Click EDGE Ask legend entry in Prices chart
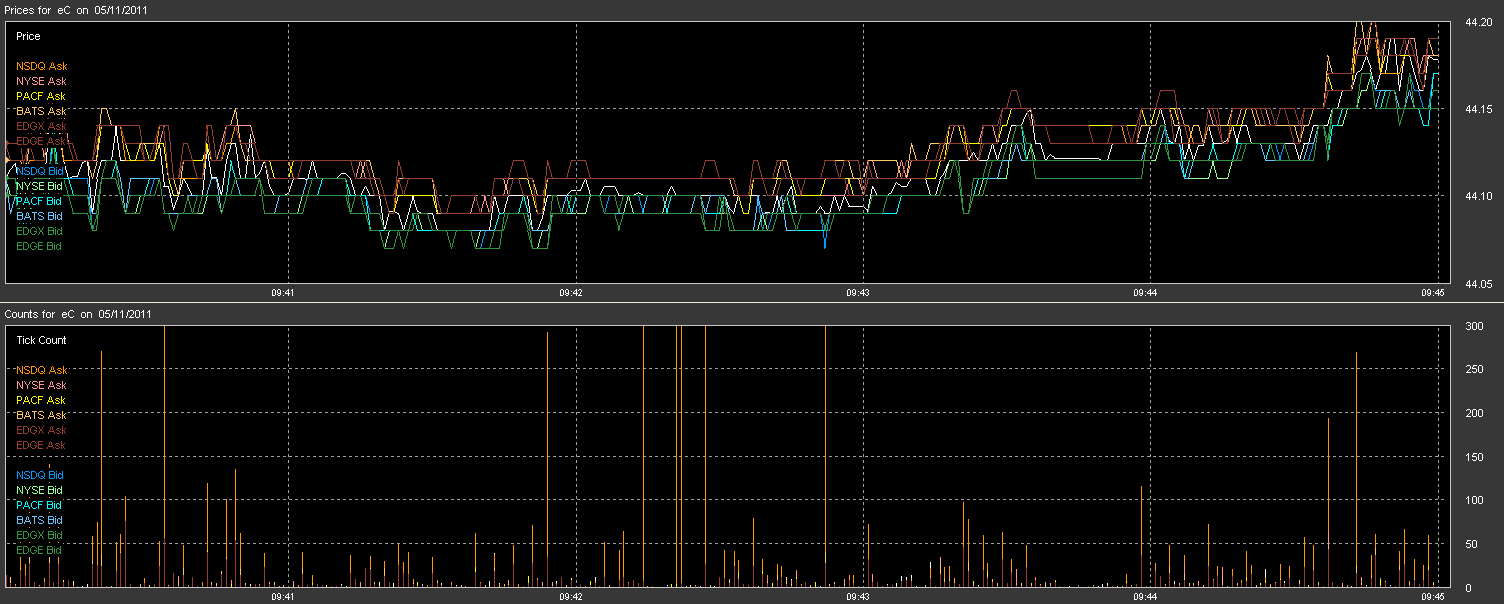Viewport: 1504px width, 604px height. (x=41, y=141)
